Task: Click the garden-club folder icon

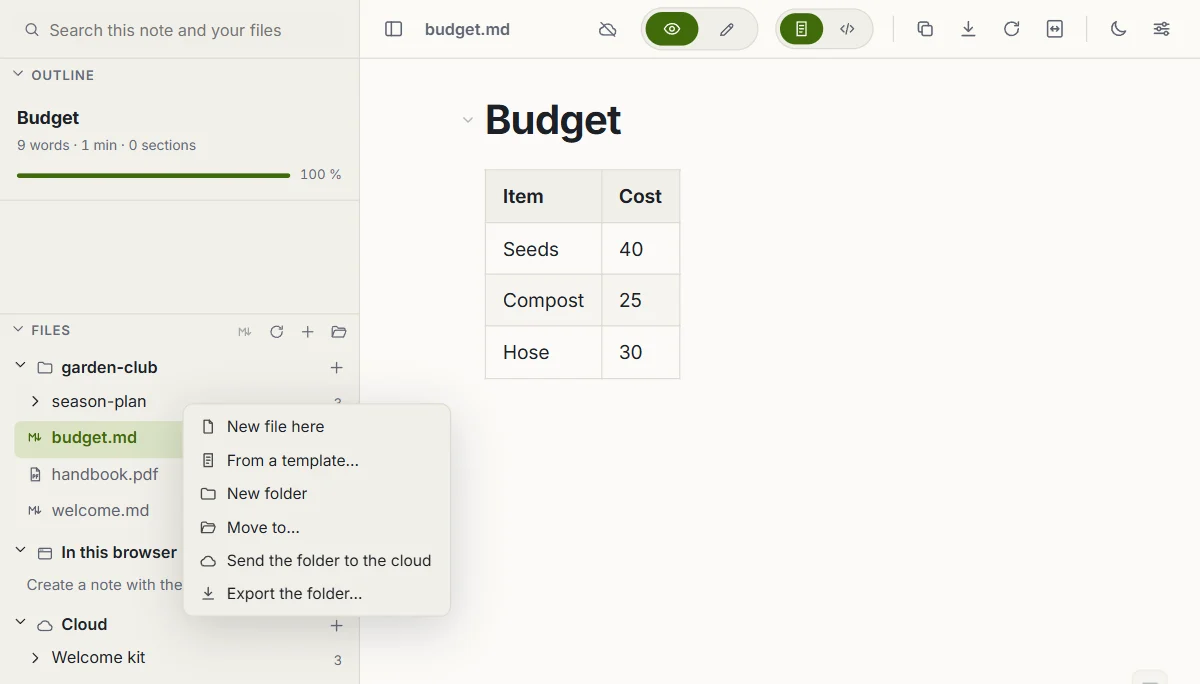Action: tap(45, 367)
